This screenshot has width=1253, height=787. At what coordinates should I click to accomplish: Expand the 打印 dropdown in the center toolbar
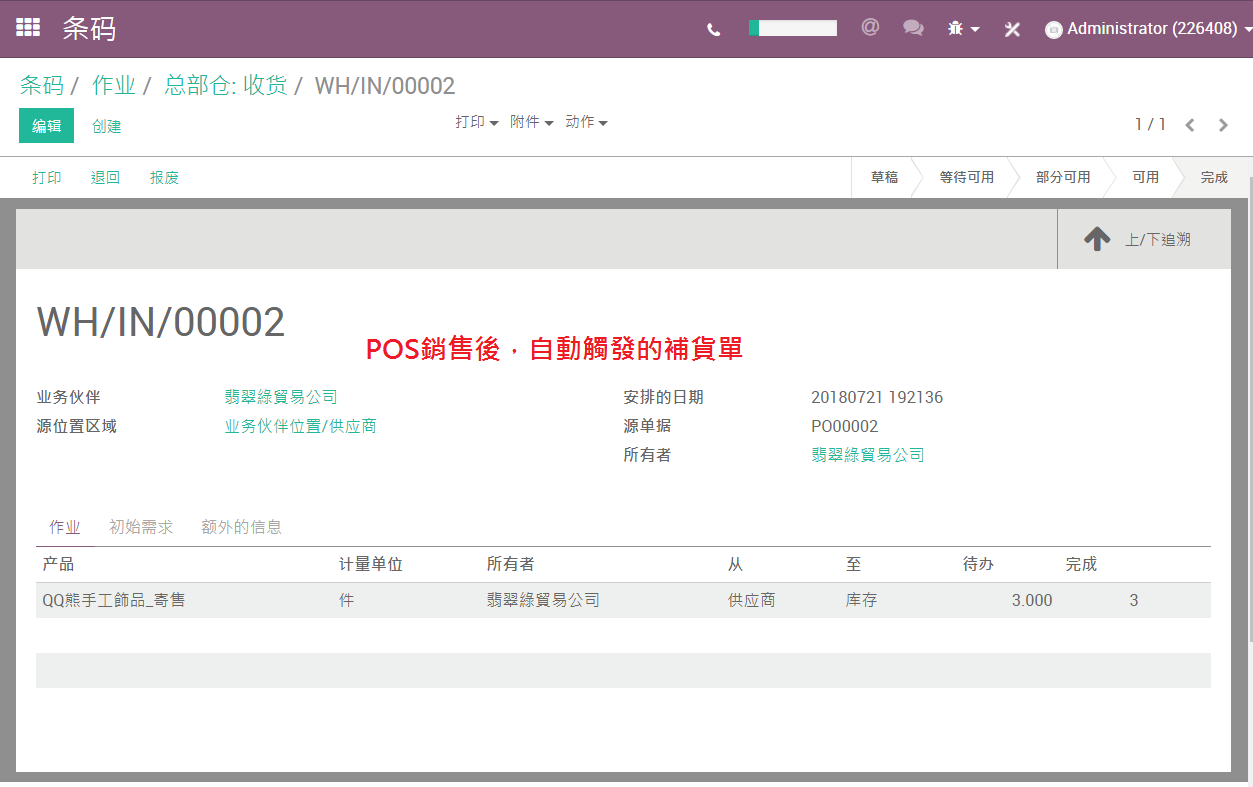[477, 122]
